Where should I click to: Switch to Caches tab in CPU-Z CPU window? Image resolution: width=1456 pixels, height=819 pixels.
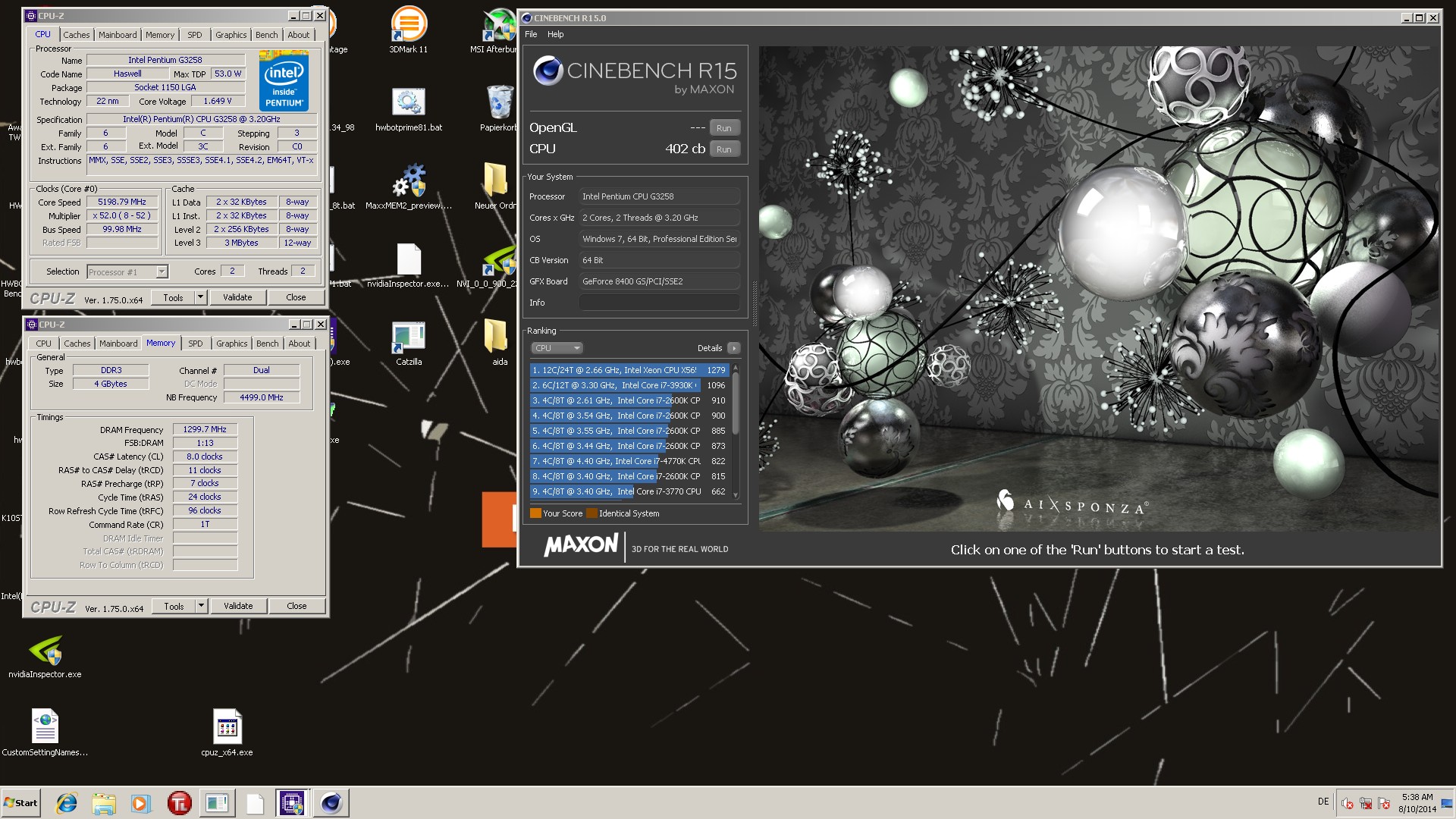[76, 35]
